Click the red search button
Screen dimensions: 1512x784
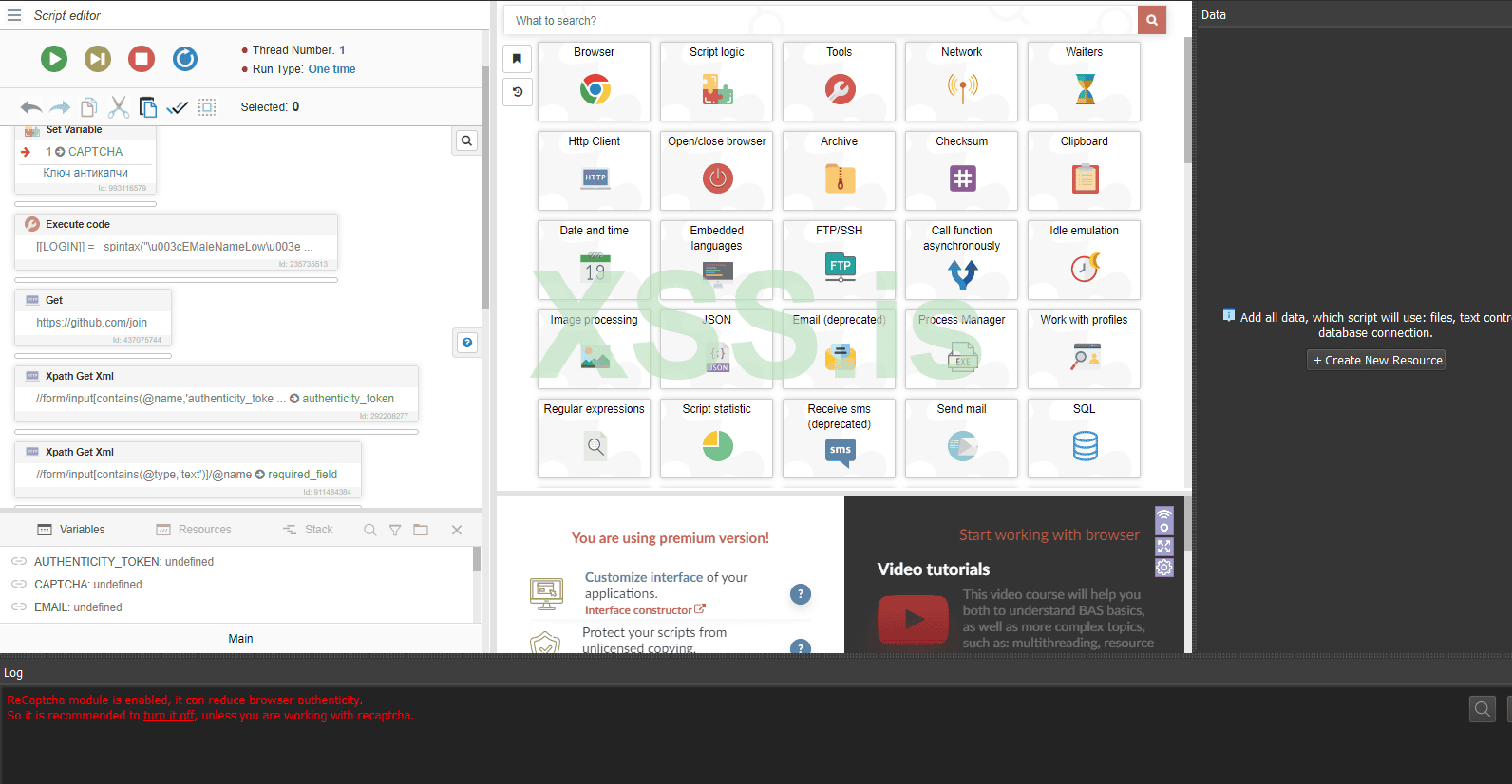1152,20
